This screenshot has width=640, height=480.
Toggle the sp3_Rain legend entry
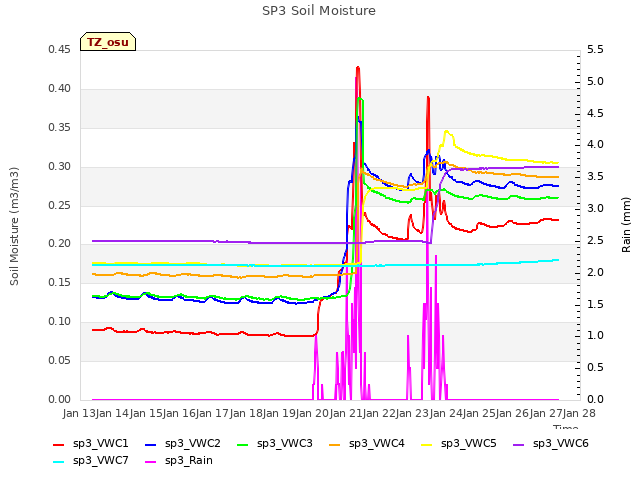(x=179, y=460)
